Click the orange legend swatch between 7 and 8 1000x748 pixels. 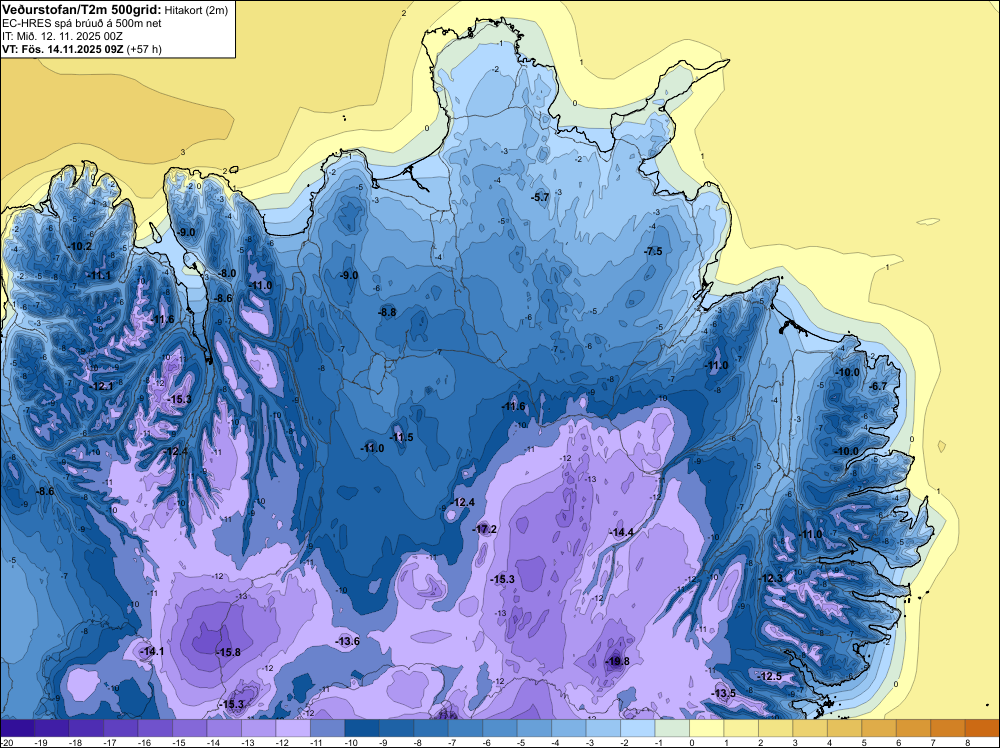949,728
